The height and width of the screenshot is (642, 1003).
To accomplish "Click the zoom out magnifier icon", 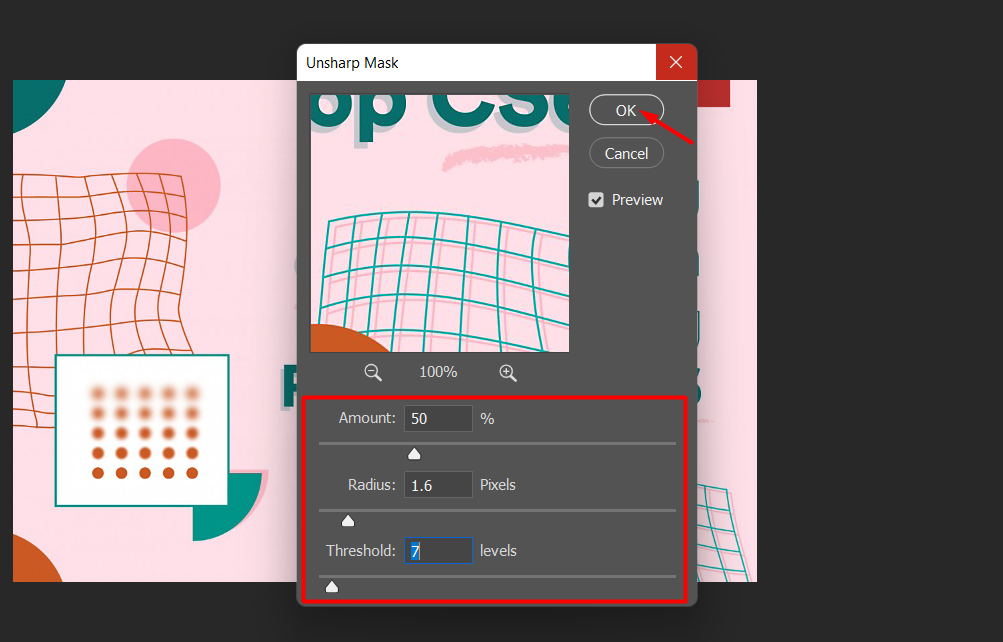I will (x=373, y=372).
